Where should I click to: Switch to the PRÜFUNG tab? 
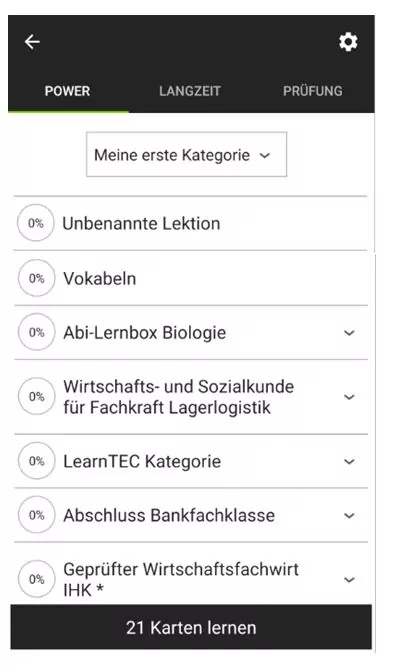[313, 91]
